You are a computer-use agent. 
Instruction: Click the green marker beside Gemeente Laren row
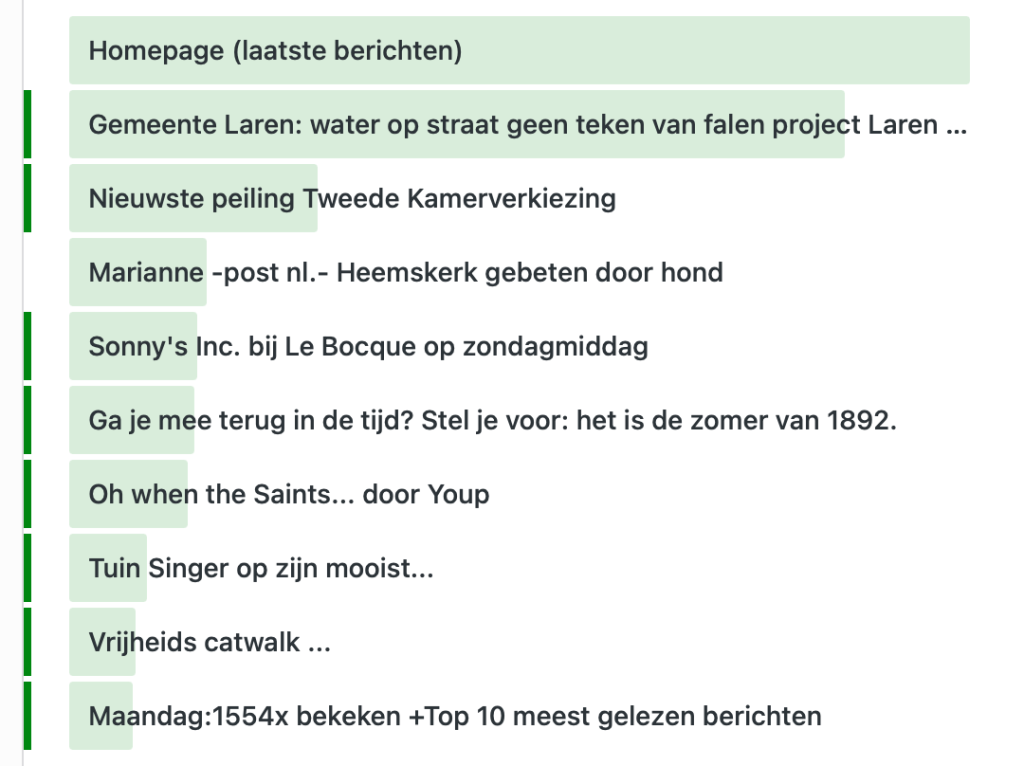click(x=27, y=124)
